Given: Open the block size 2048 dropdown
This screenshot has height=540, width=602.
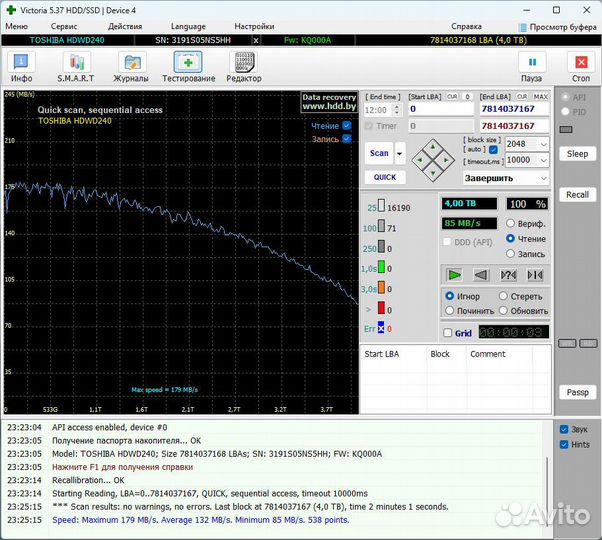Looking at the screenshot, I should 543,144.
